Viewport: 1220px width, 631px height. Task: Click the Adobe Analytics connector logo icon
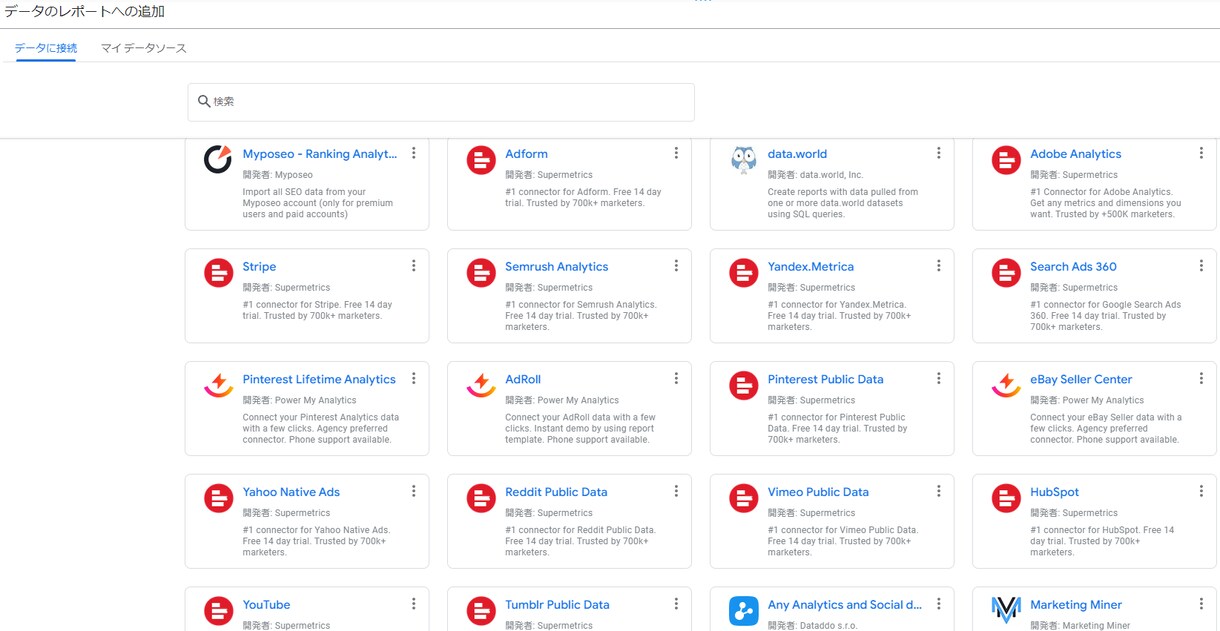(x=1006, y=160)
